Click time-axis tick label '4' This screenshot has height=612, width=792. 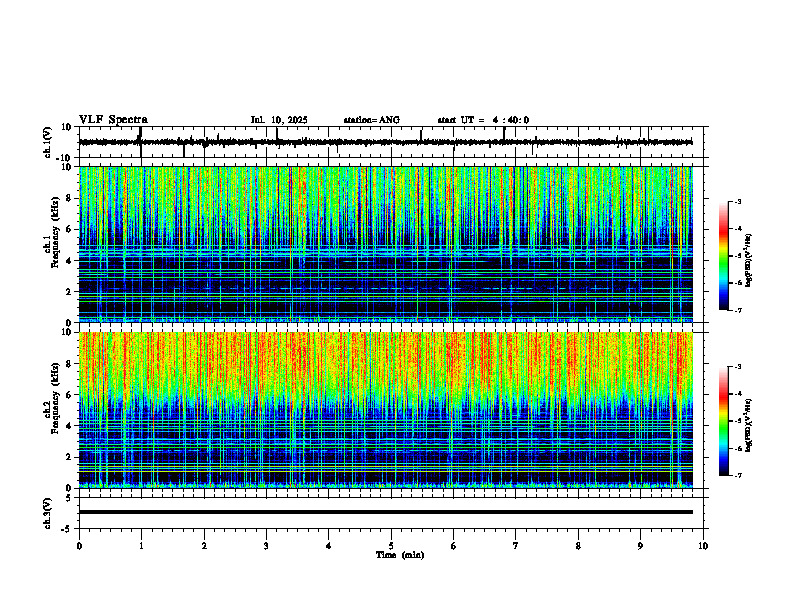coord(329,546)
